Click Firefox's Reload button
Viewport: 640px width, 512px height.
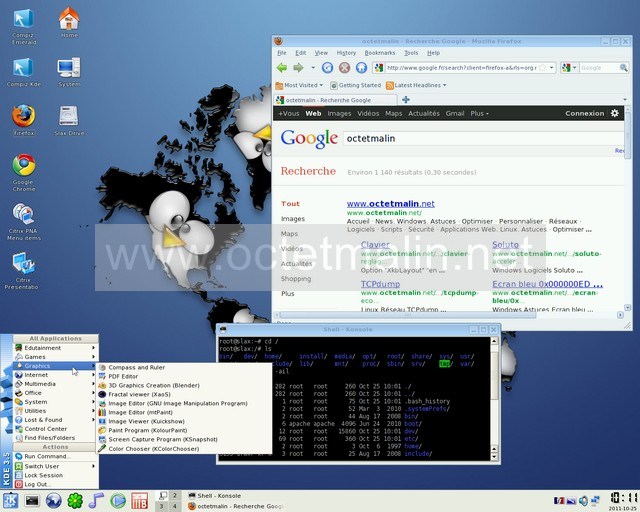[327, 67]
